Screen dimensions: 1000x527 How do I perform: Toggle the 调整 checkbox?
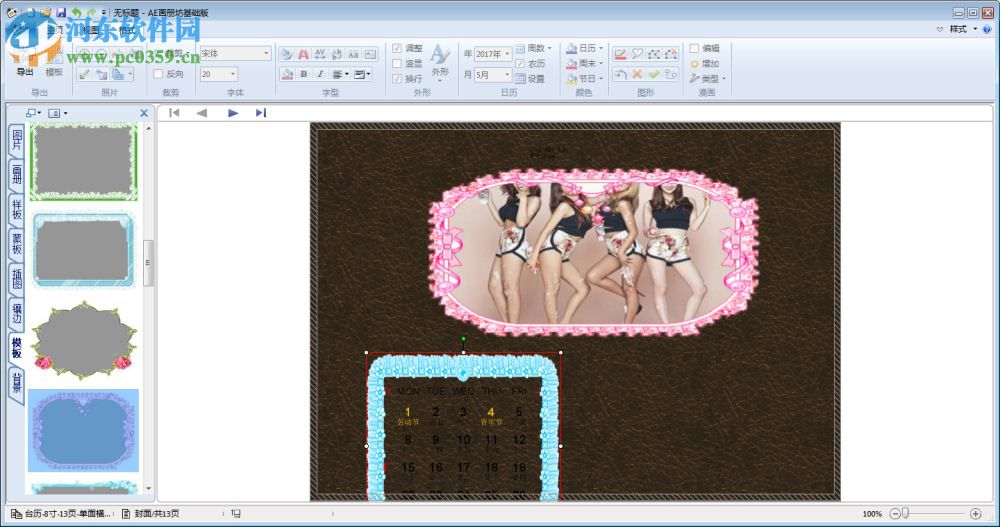pyautogui.click(x=407, y=48)
